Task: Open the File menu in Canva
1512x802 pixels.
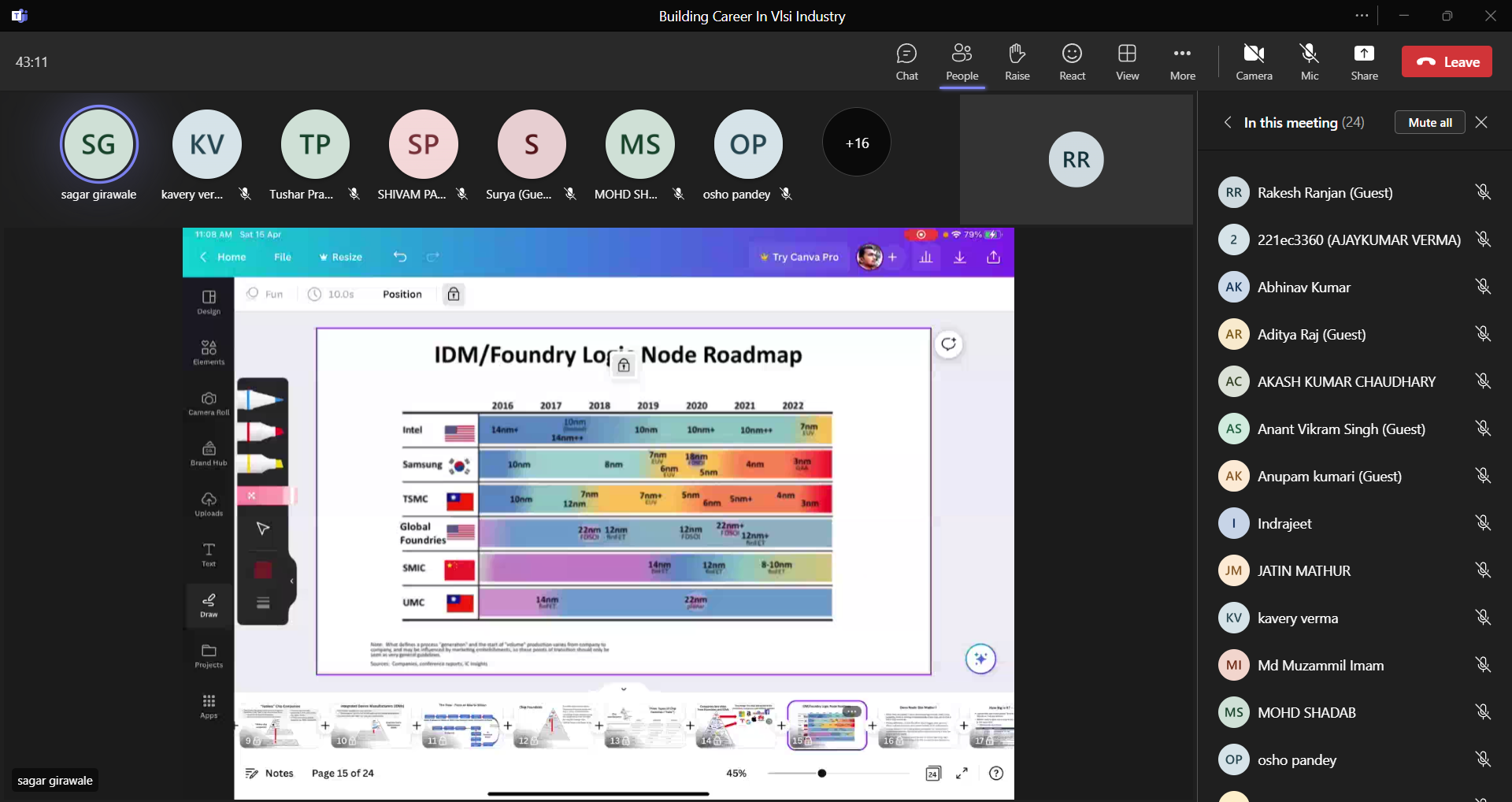Action: [283, 257]
